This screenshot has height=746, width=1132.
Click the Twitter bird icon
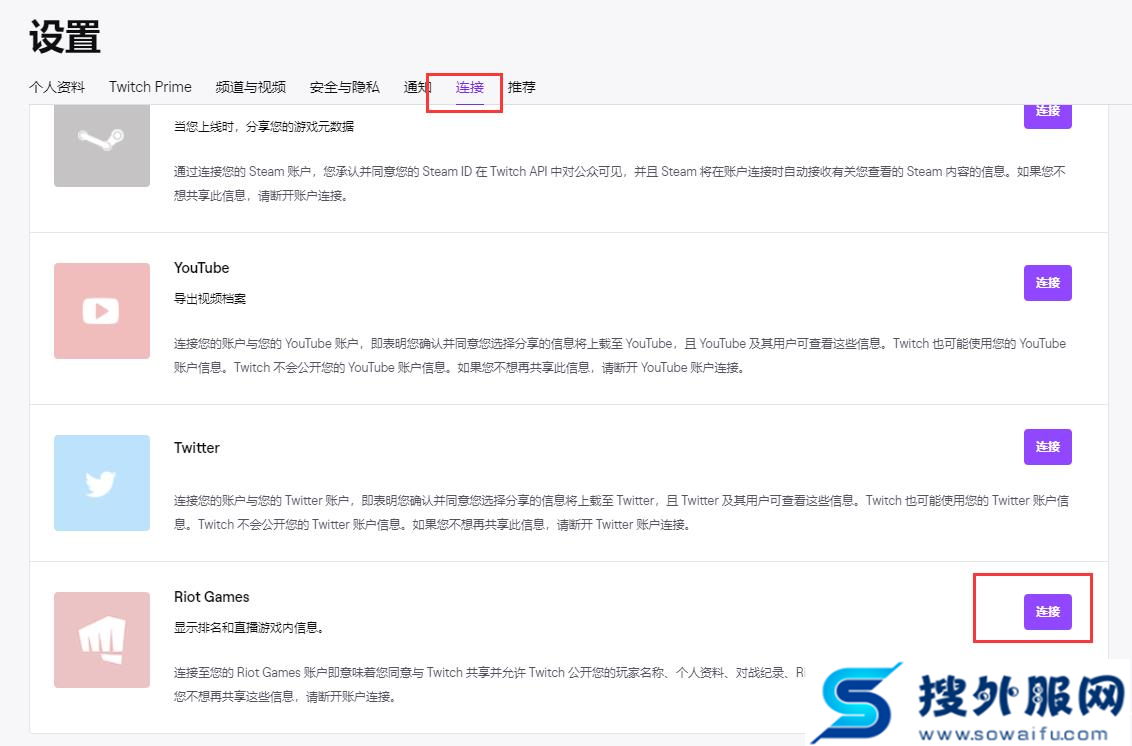(101, 483)
